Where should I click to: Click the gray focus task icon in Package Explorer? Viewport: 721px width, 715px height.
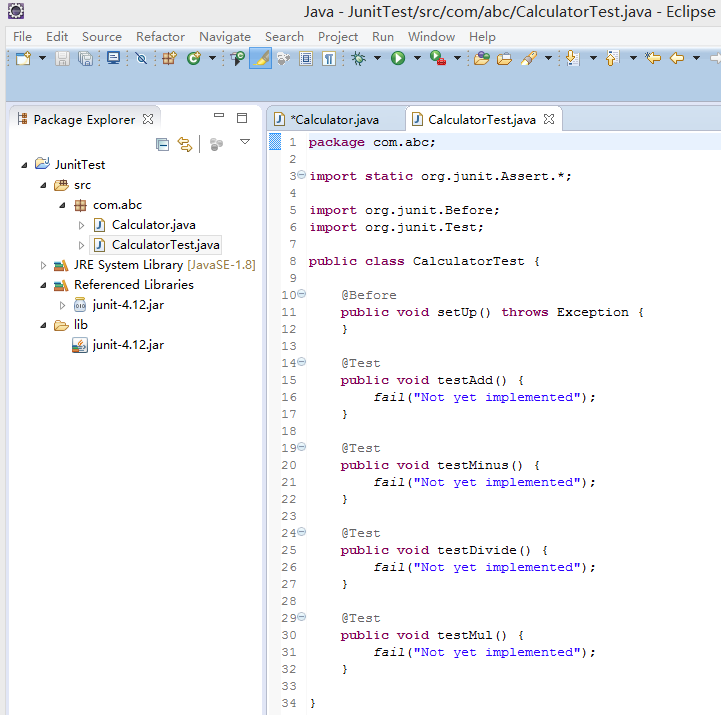[216, 144]
